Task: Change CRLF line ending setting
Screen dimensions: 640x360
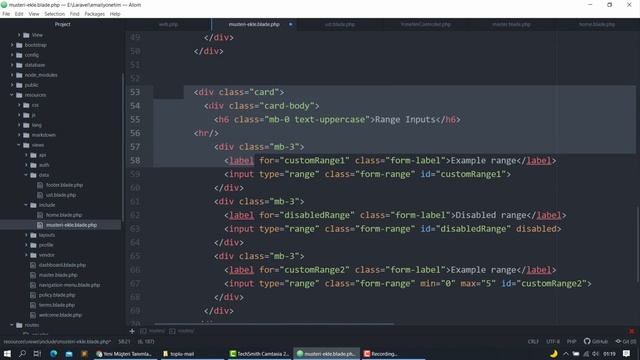Action: click(x=533, y=342)
